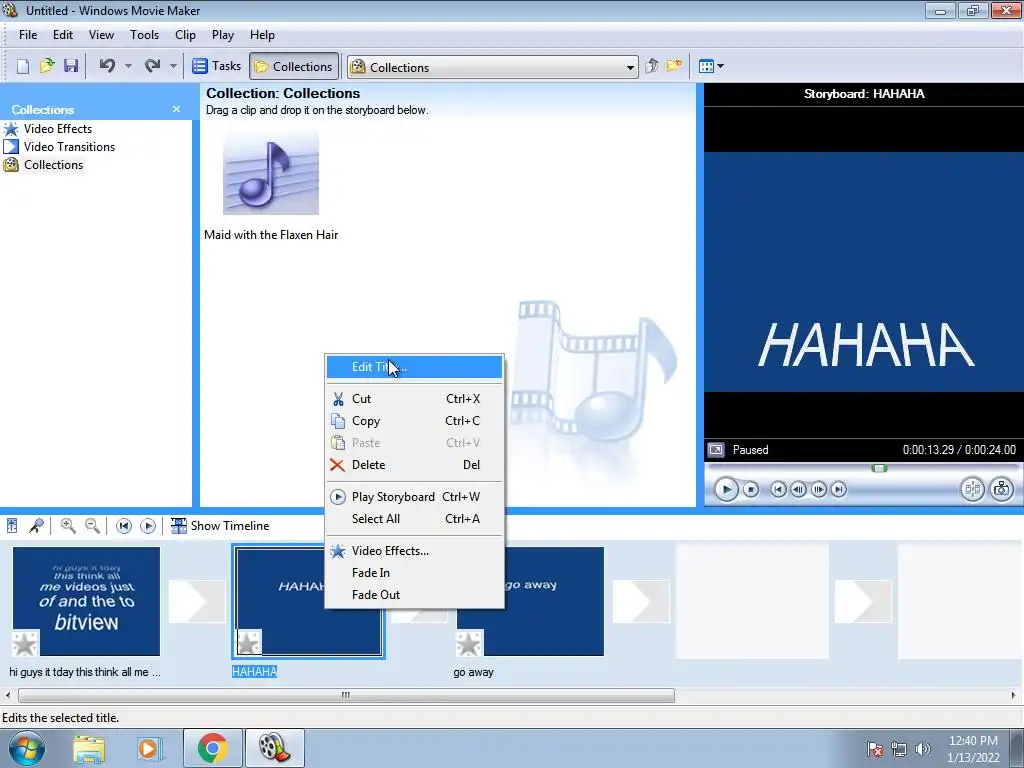Step to the next frame
Screen dimensions: 1024x768
[x=818, y=489]
